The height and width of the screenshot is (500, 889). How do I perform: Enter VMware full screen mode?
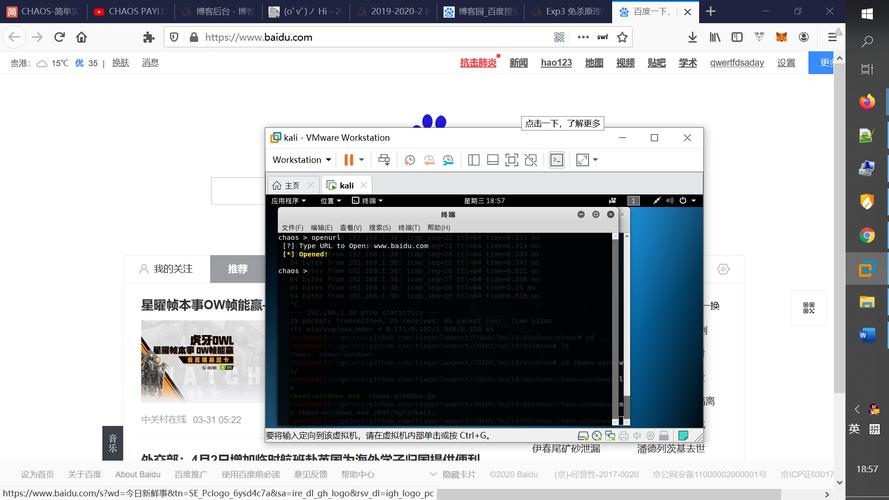511,160
